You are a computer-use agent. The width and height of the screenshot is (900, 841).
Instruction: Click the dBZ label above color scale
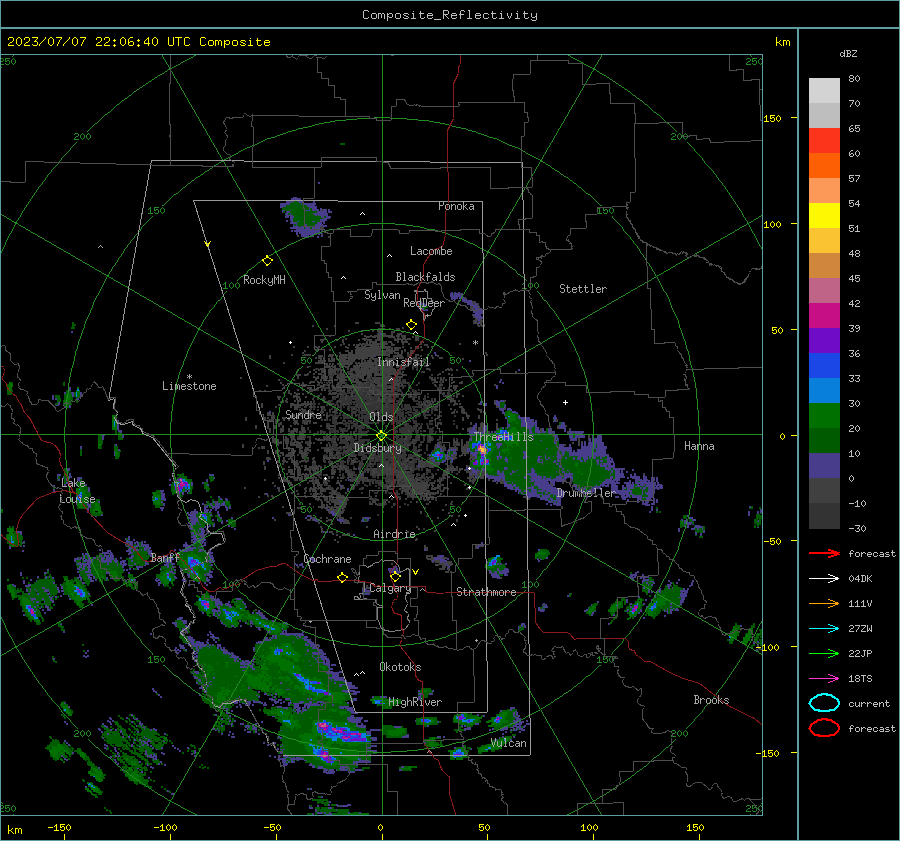coord(848,53)
